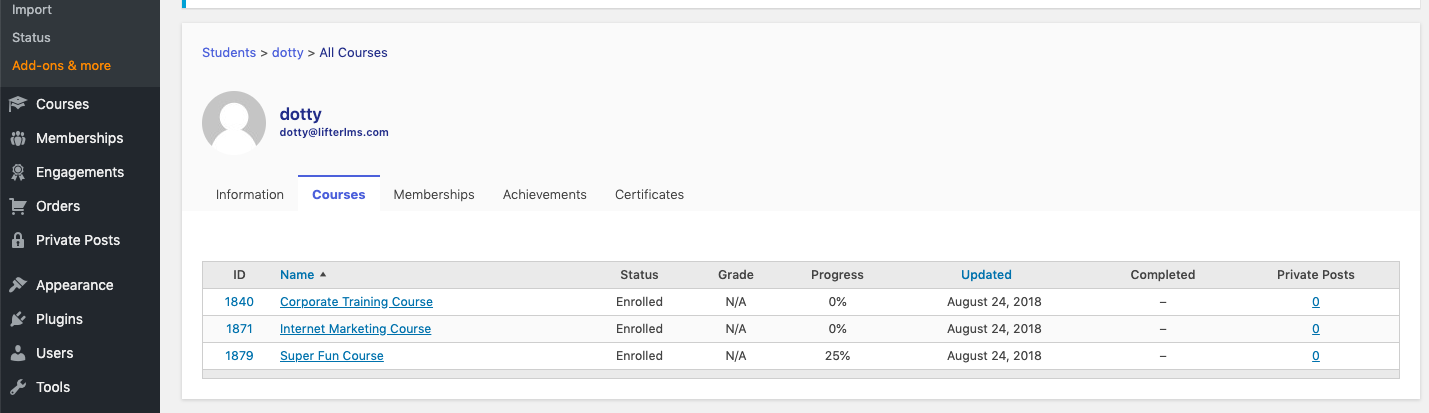Click the Users person icon
1429x413 pixels.
point(17,353)
